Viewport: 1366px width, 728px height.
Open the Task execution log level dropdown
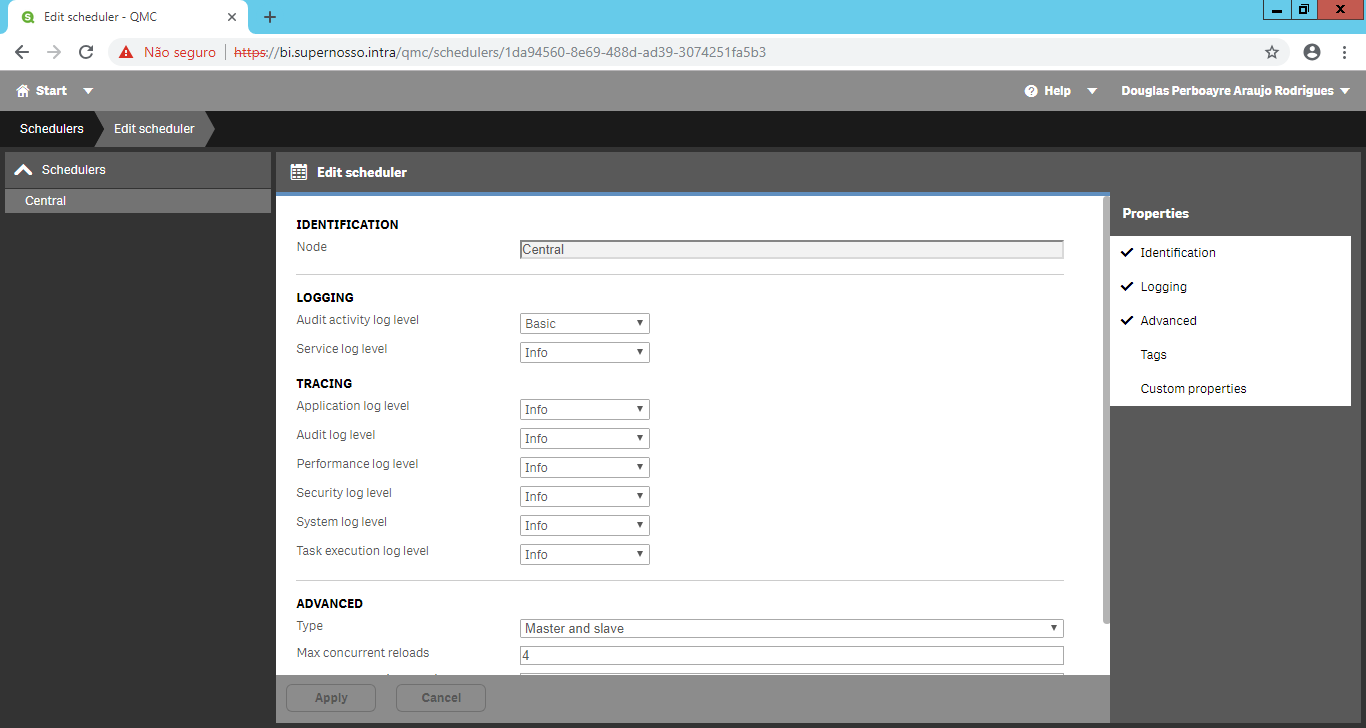[x=585, y=555]
